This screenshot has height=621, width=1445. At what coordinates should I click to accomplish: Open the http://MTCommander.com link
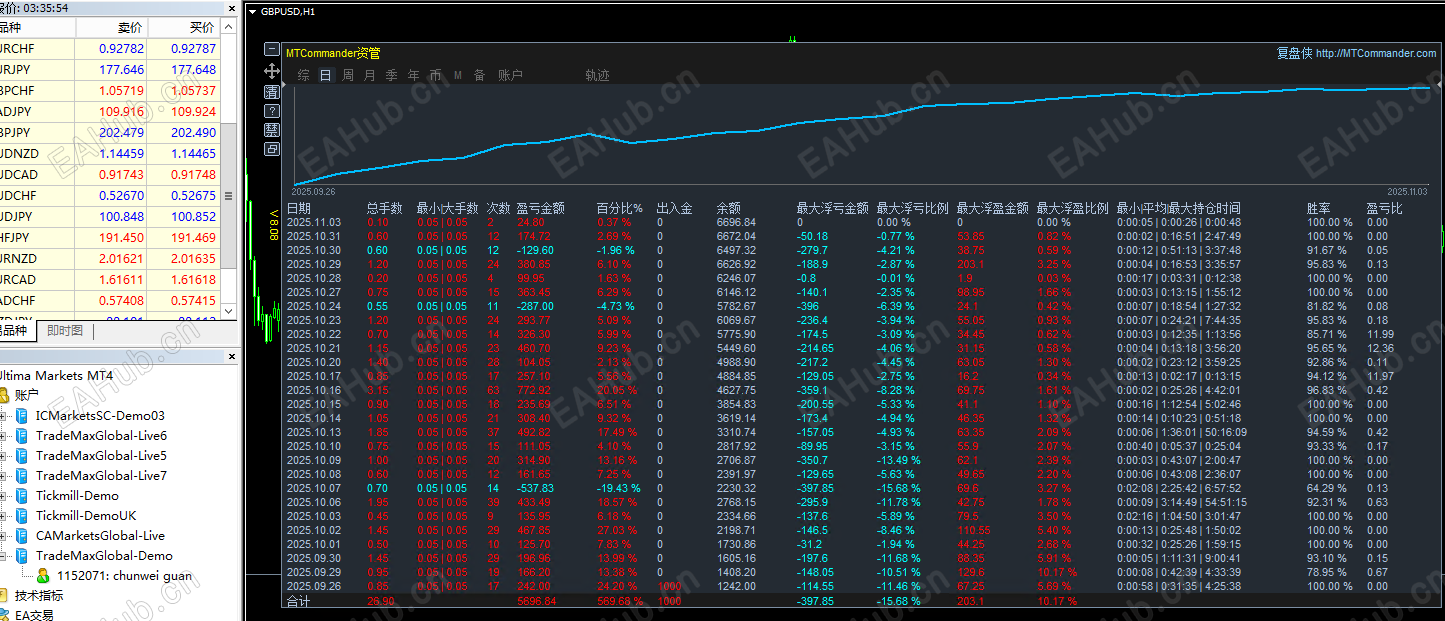pos(1376,54)
